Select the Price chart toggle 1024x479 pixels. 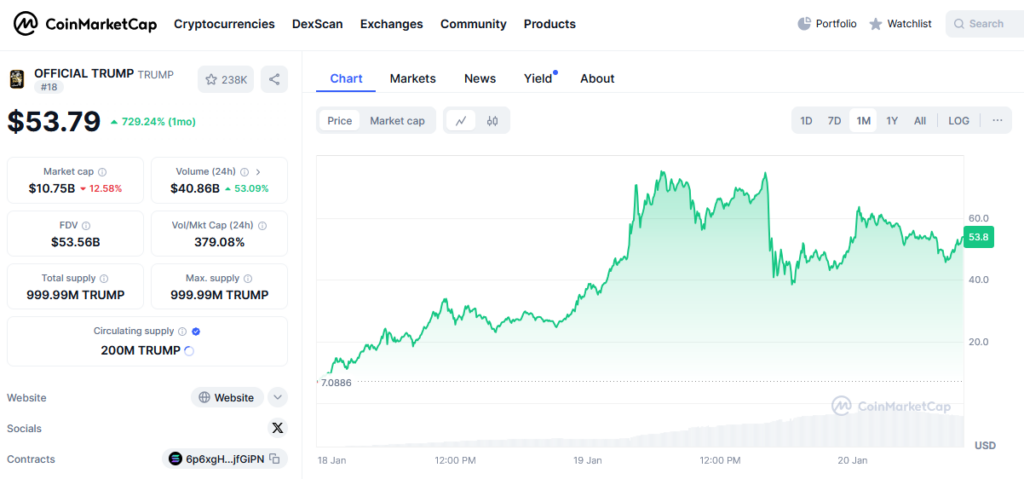tap(340, 121)
